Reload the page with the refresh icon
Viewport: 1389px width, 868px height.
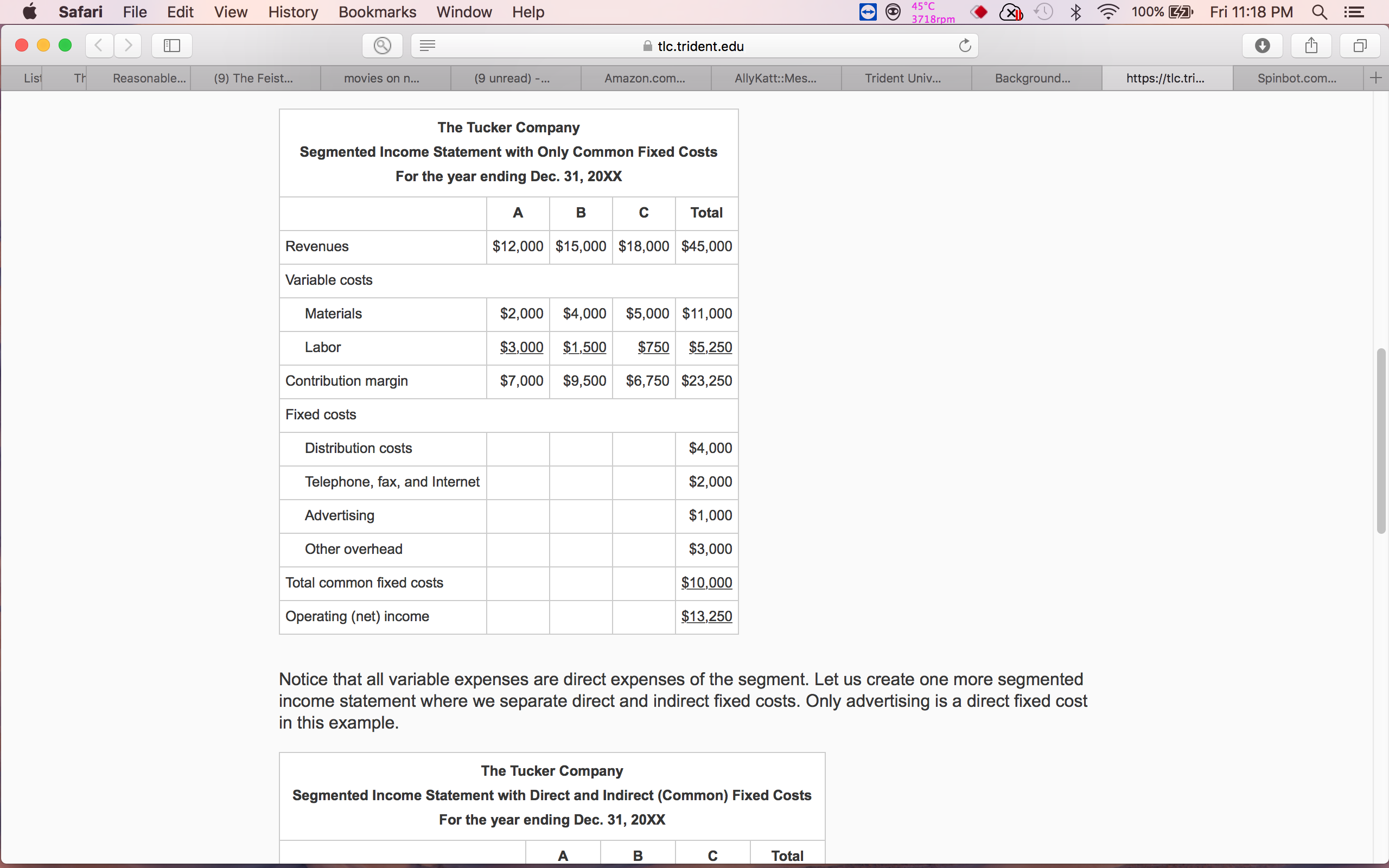click(965, 46)
